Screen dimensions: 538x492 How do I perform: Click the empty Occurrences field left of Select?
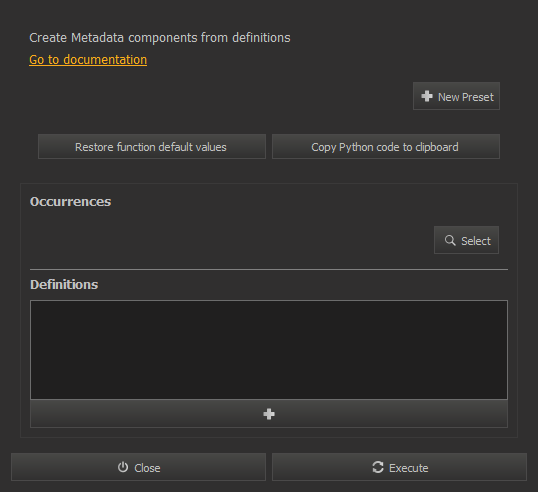[230, 240]
